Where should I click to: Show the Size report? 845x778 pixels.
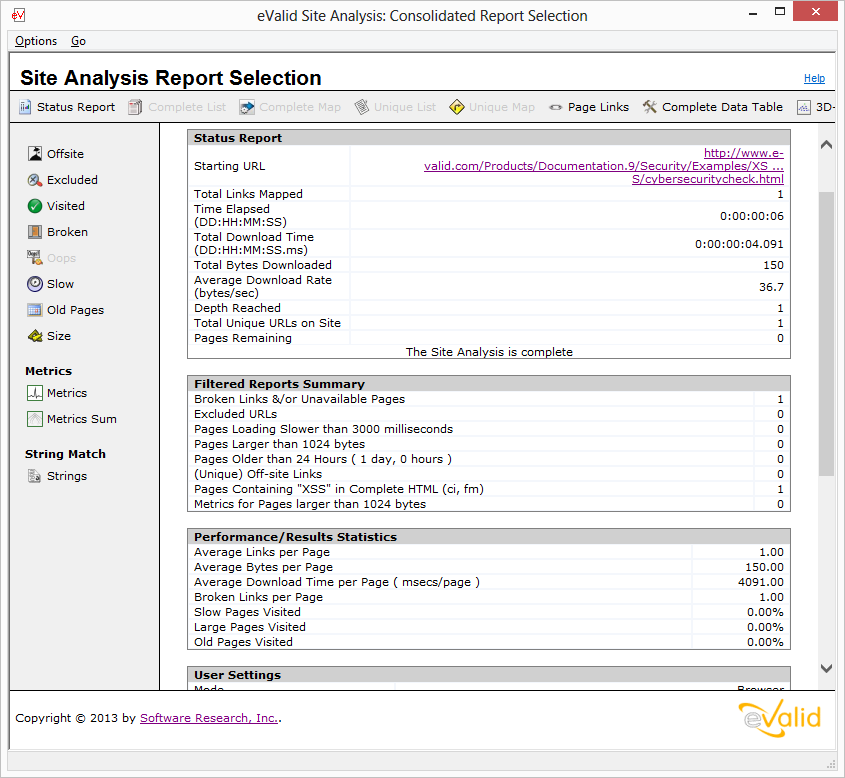[x=59, y=336]
